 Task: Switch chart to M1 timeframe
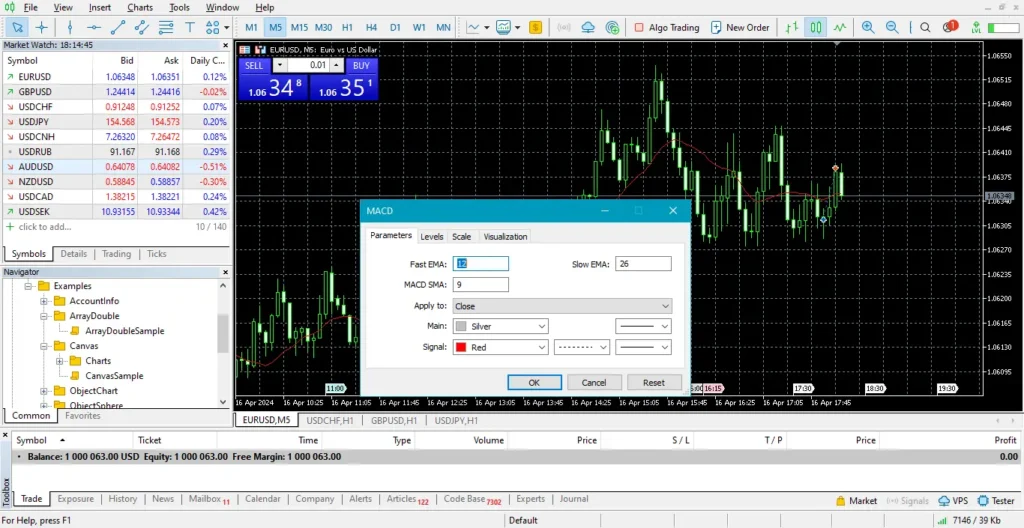(251, 27)
